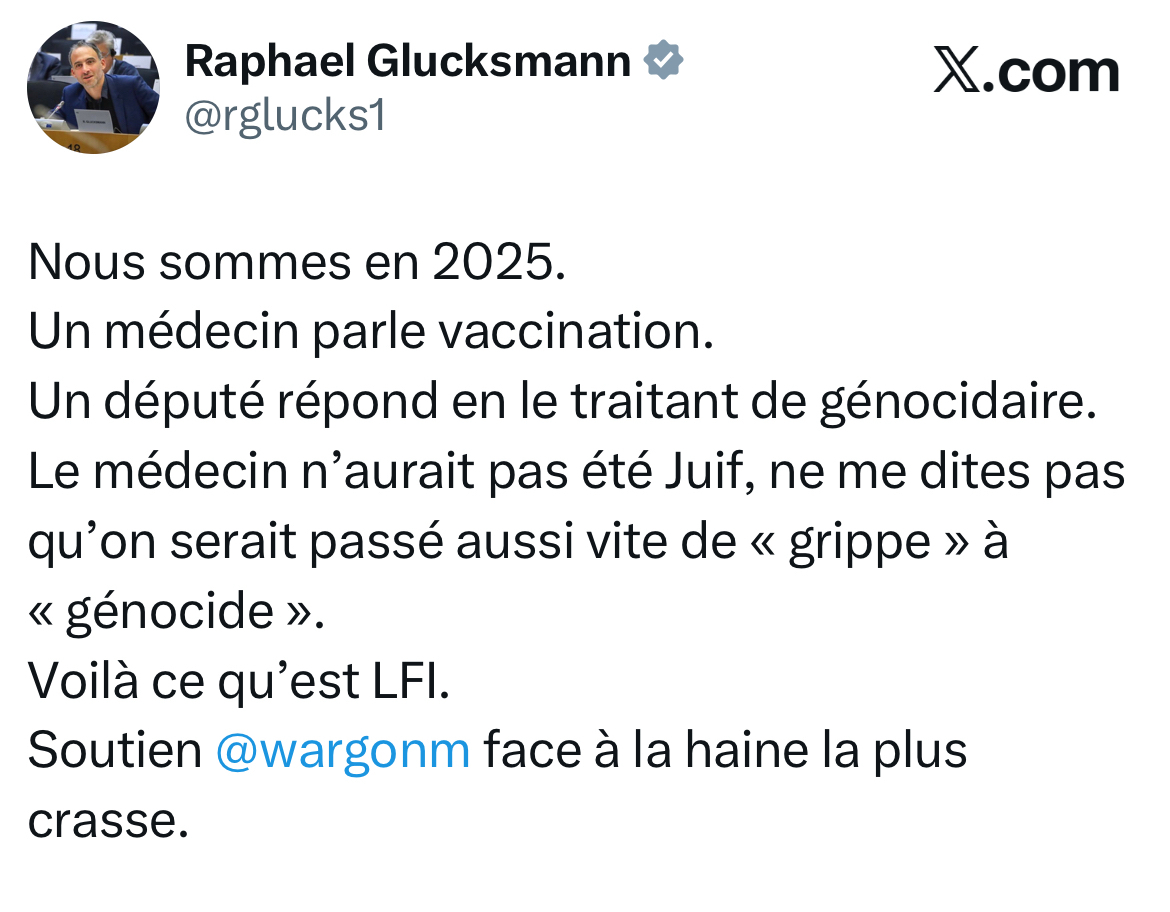Open the @rglucks1 handle
The height and width of the screenshot is (912, 1170).
285,117
